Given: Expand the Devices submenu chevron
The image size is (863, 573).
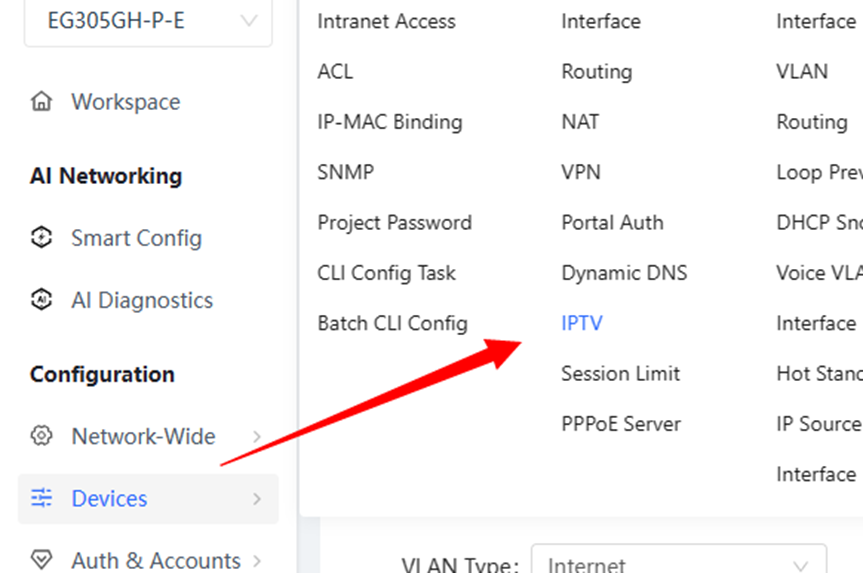Looking at the screenshot, I should click(x=256, y=499).
